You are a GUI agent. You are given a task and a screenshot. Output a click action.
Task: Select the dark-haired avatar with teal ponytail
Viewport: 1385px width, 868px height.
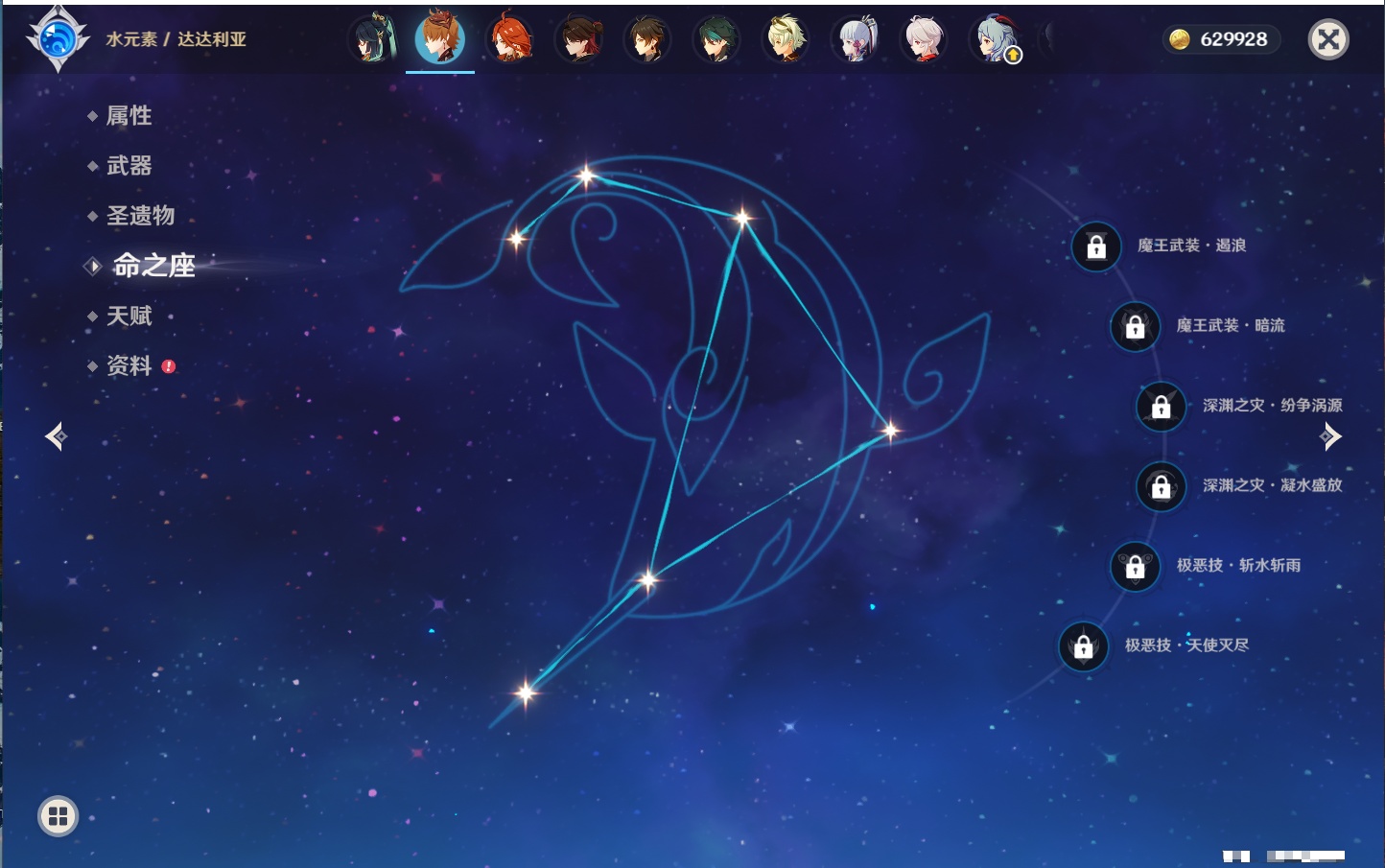click(x=372, y=39)
